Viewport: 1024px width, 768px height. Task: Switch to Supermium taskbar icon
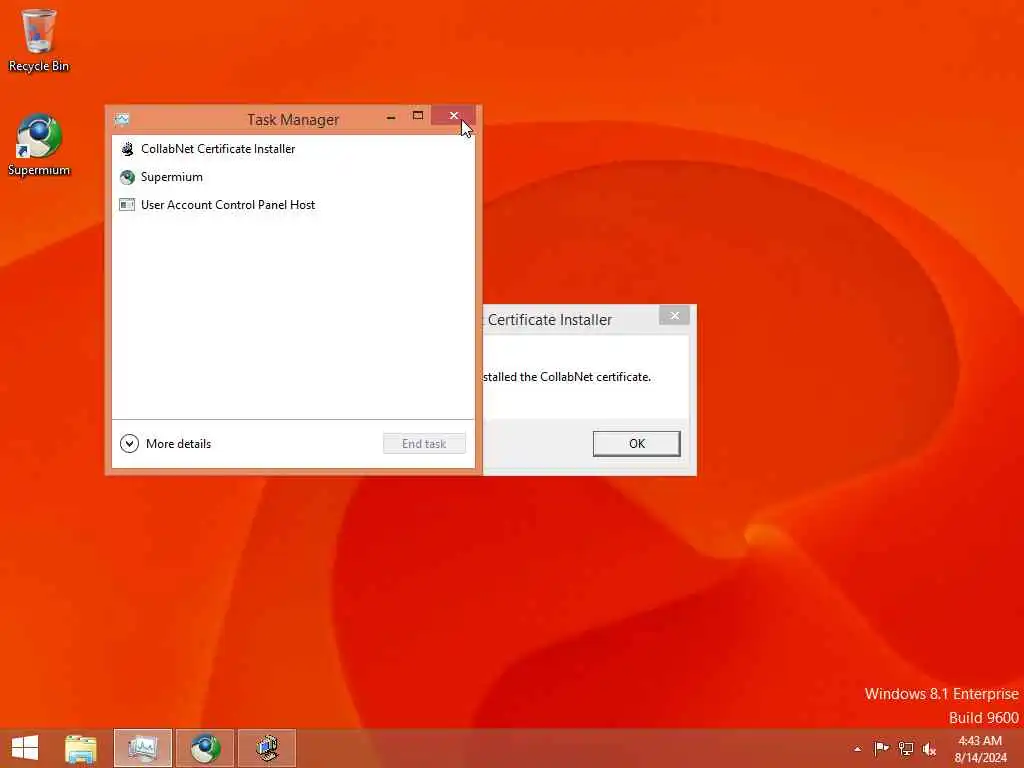click(x=205, y=748)
